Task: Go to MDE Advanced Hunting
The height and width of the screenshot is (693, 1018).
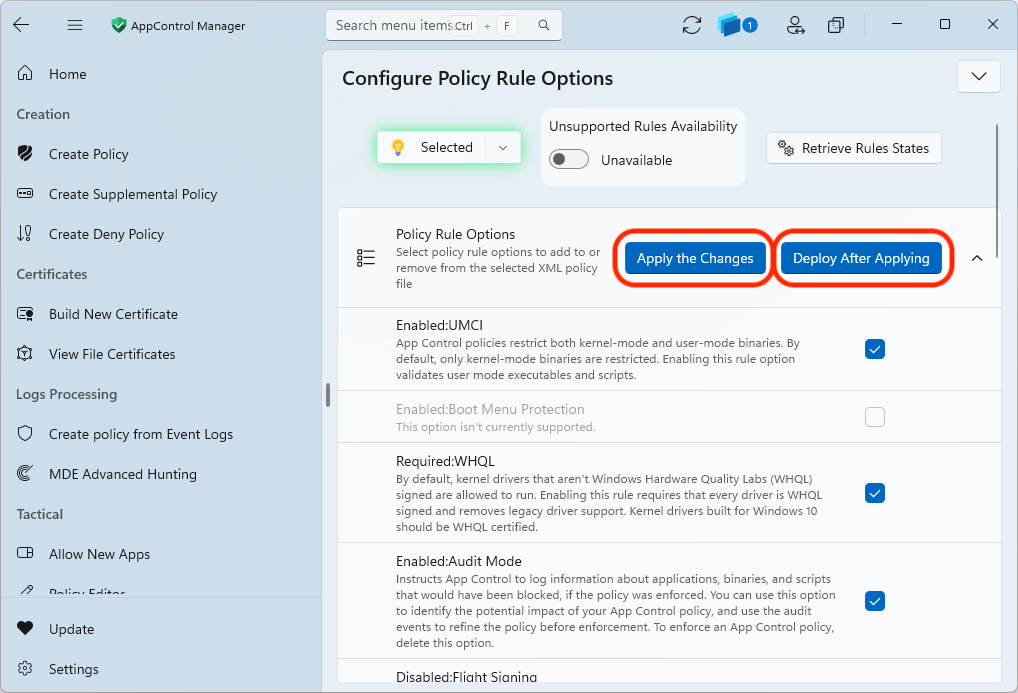Action: (123, 474)
